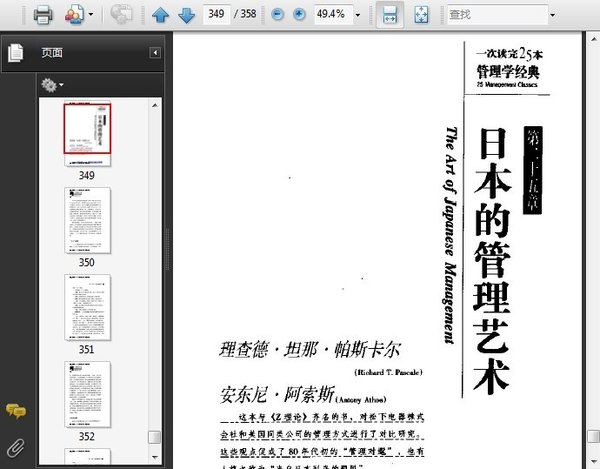Select page 350 thumbnail
Viewport: 600px width, 469px height.
pyautogui.click(x=87, y=220)
